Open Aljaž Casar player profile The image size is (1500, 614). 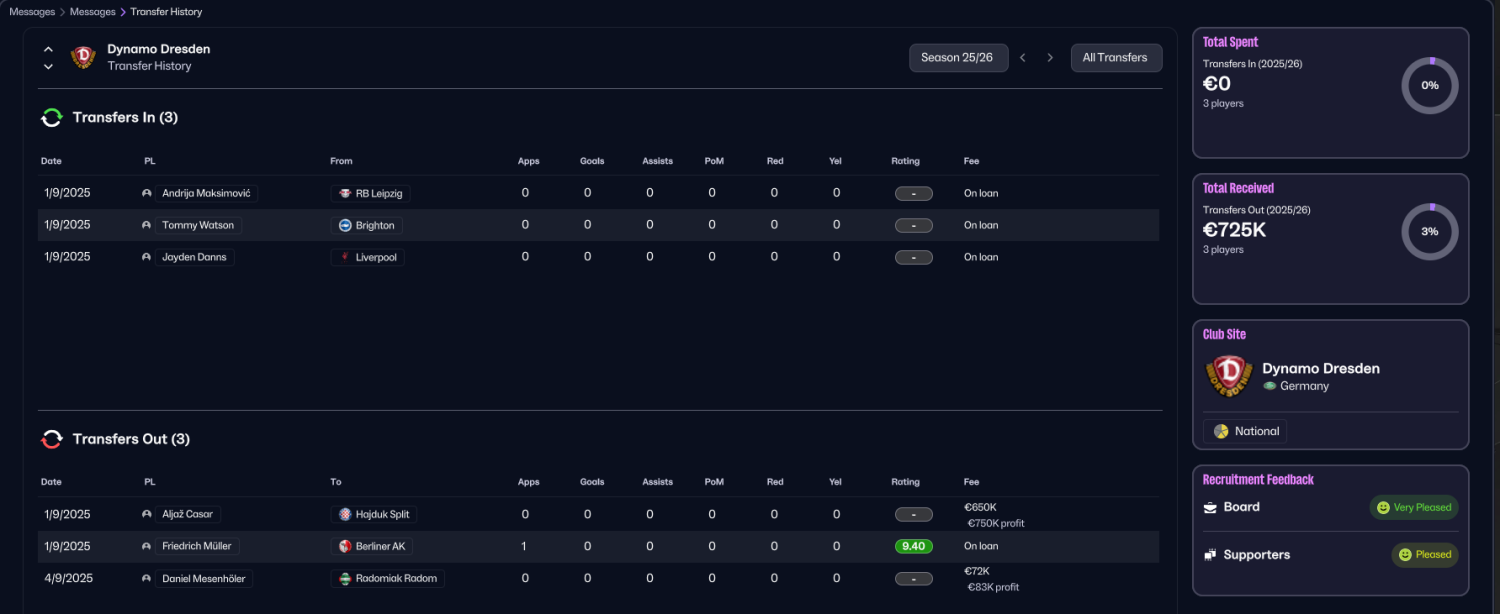187,514
